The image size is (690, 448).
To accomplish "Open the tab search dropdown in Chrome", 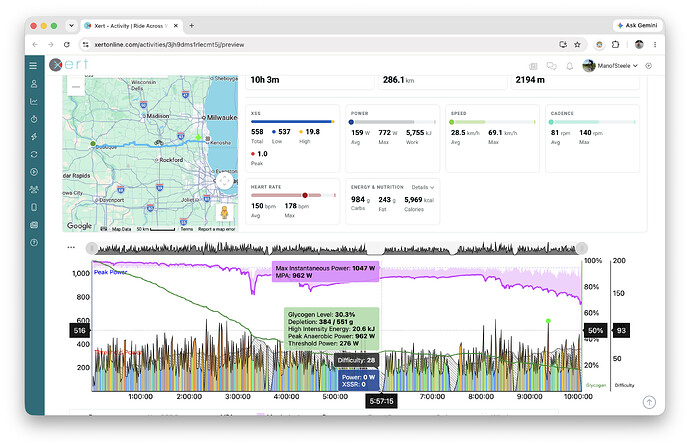I will click(x=71, y=26).
